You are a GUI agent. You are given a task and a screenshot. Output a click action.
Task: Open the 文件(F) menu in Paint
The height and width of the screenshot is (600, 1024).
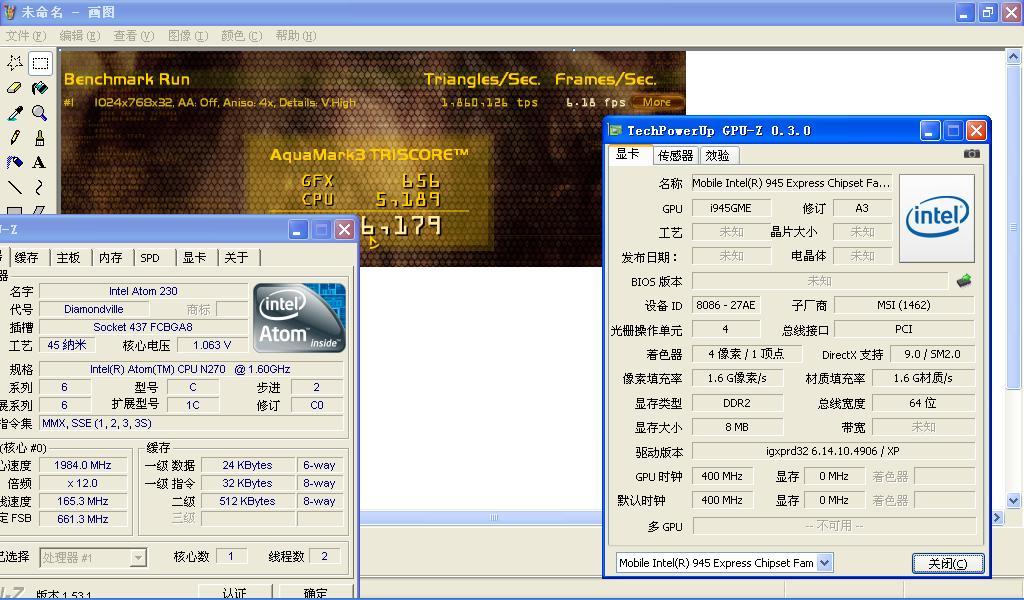pyautogui.click(x=26, y=36)
